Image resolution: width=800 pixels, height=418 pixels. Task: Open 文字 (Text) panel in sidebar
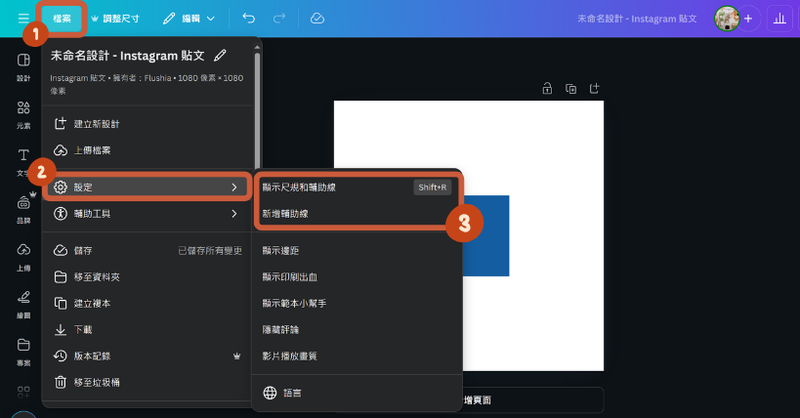click(22, 160)
